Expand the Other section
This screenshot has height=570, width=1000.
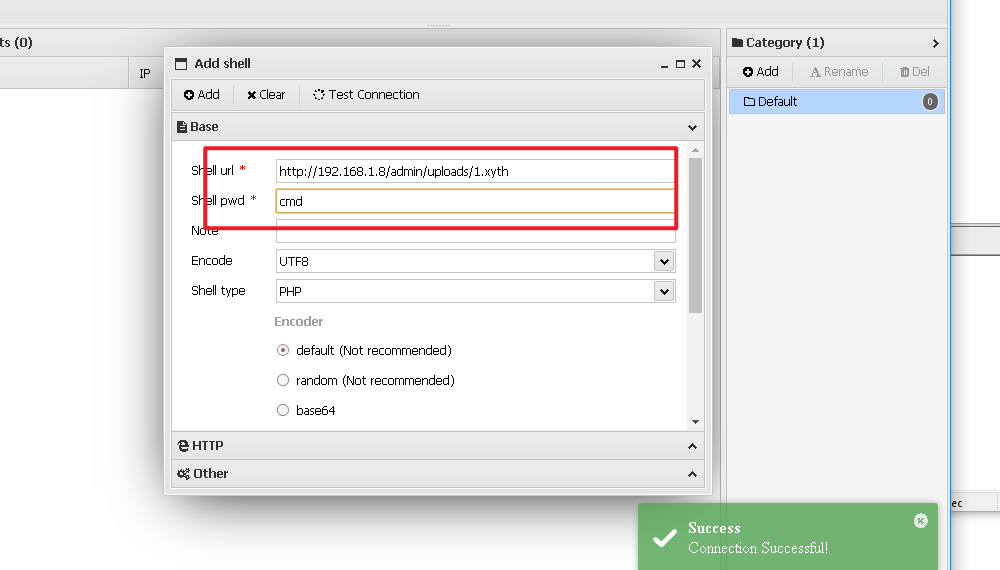tap(437, 474)
